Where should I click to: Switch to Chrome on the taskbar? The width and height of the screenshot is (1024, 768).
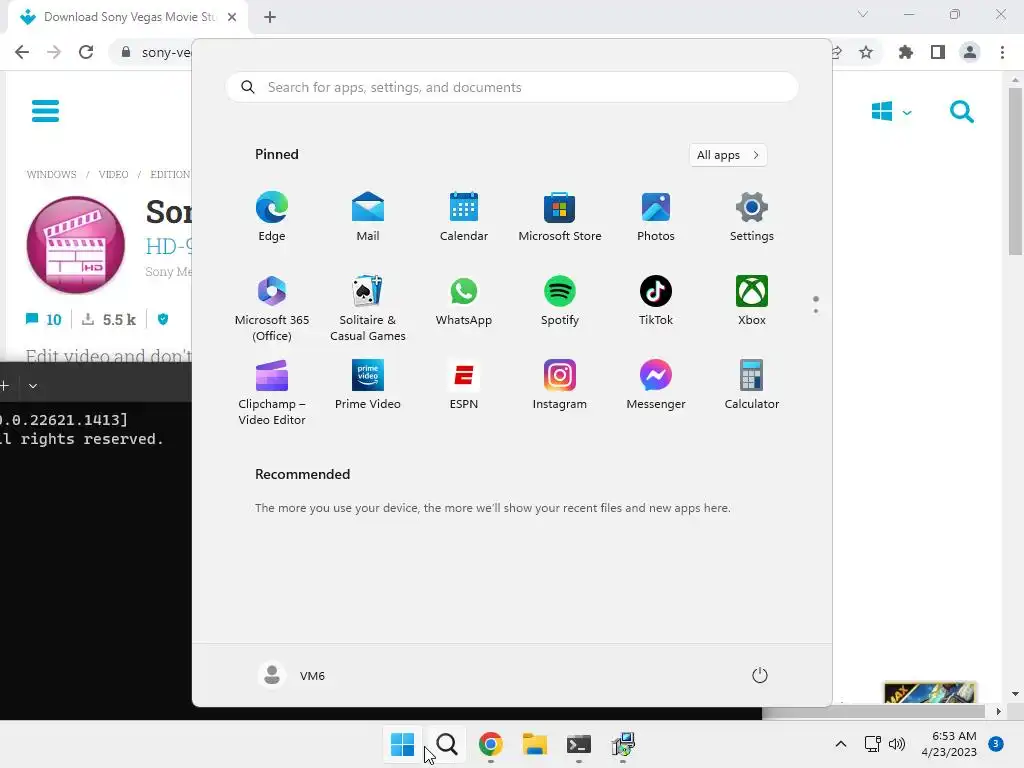(490, 744)
